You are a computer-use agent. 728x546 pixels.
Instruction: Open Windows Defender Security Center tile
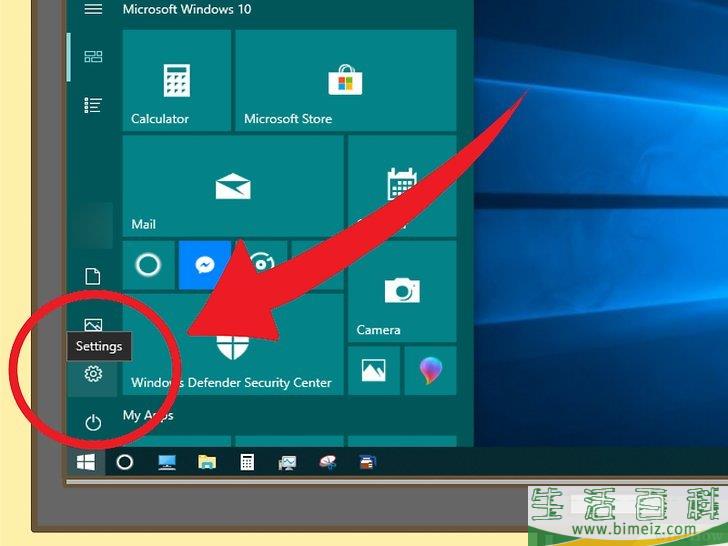[x=233, y=344]
